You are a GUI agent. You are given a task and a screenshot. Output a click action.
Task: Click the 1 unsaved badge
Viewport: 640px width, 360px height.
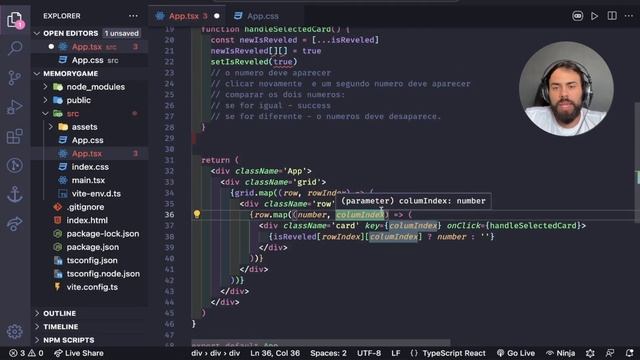[x=121, y=33]
